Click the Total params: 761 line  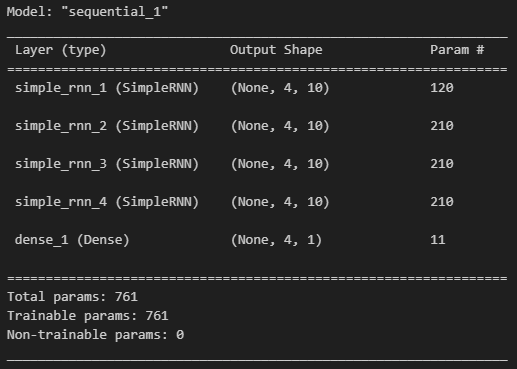(72, 297)
